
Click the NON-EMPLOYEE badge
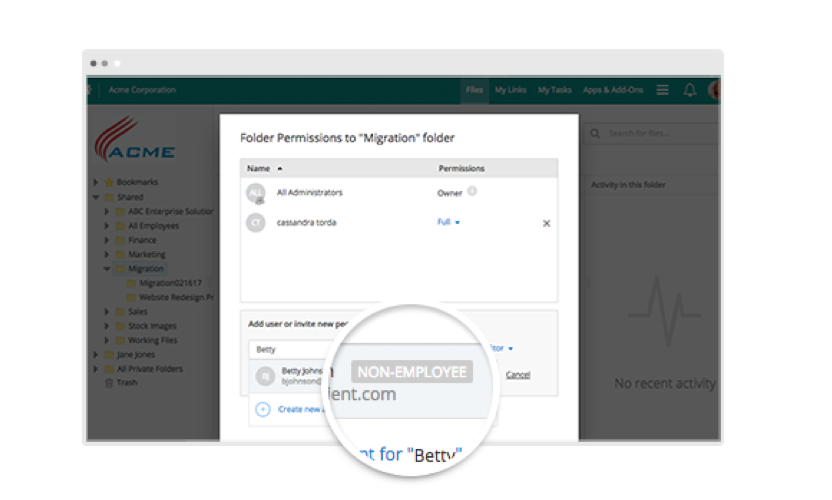tap(412, 372)
